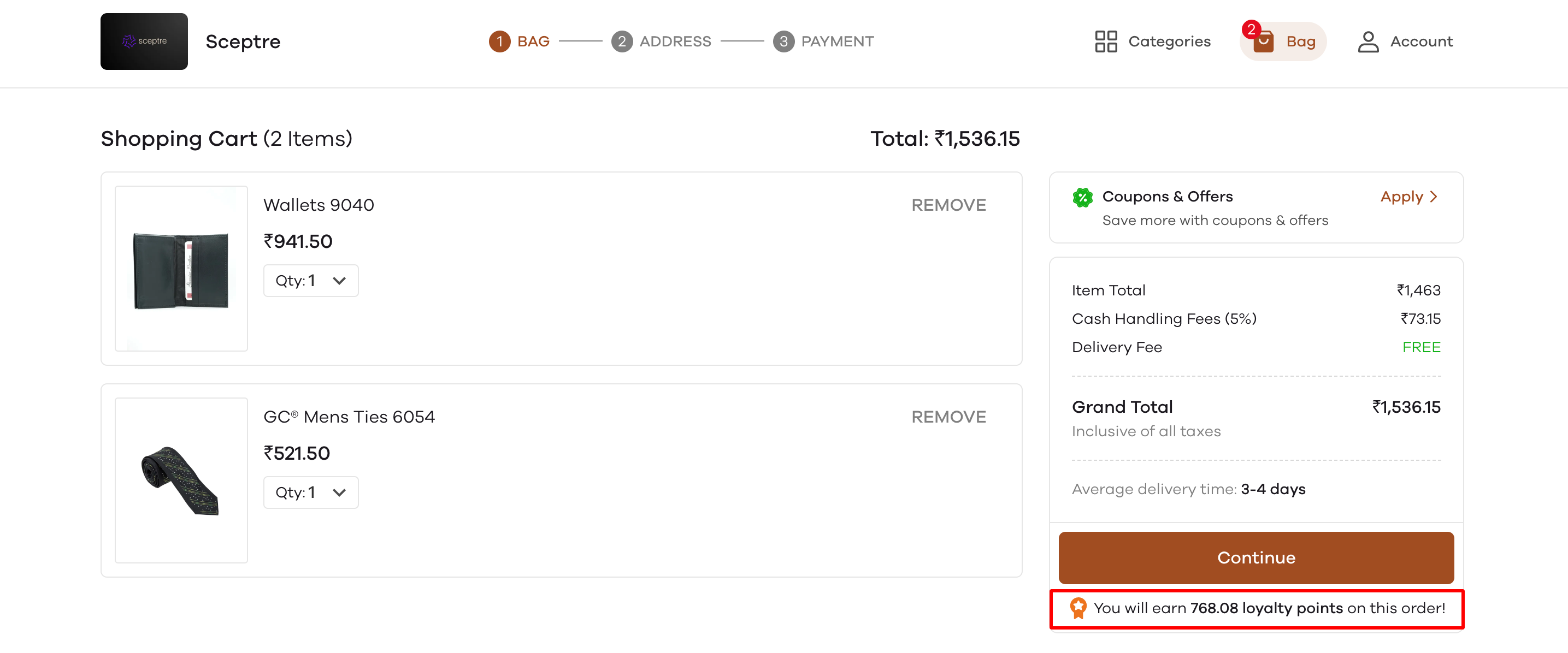
Task: Go to the ADDRESS checkout step
Action: click(x=674, y=41)
